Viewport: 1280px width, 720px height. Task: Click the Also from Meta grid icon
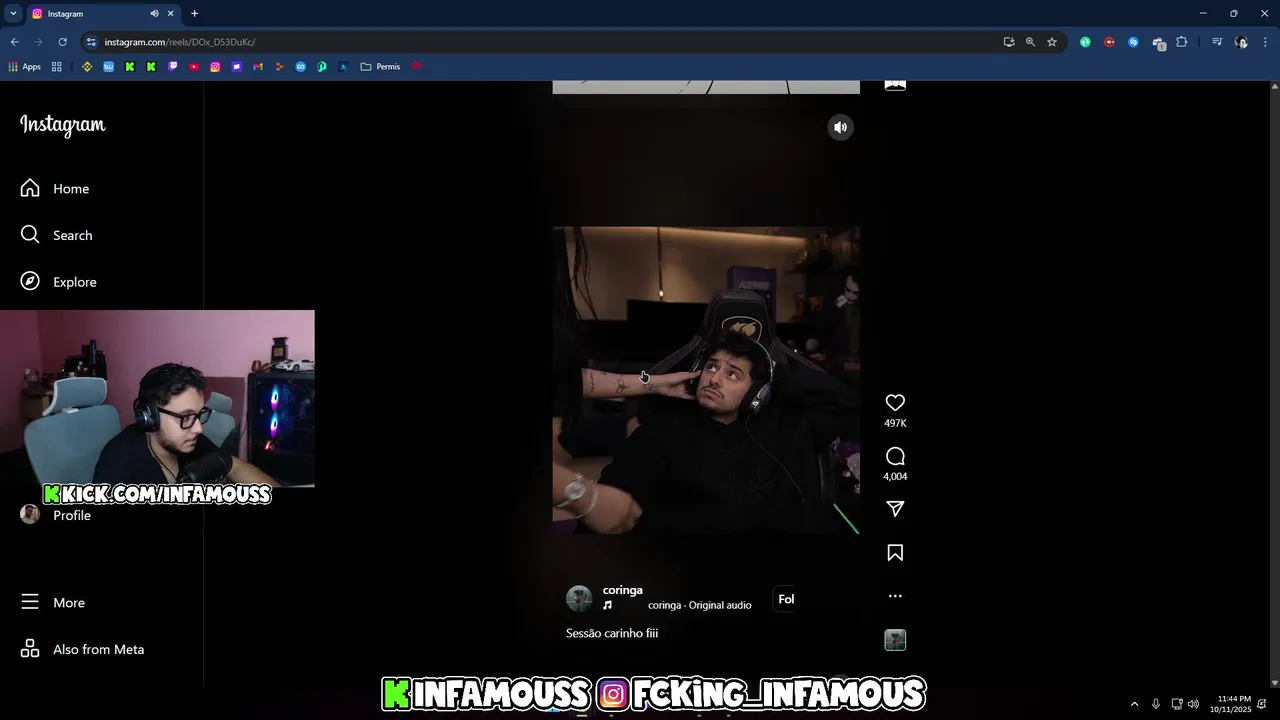coord(30,649)
